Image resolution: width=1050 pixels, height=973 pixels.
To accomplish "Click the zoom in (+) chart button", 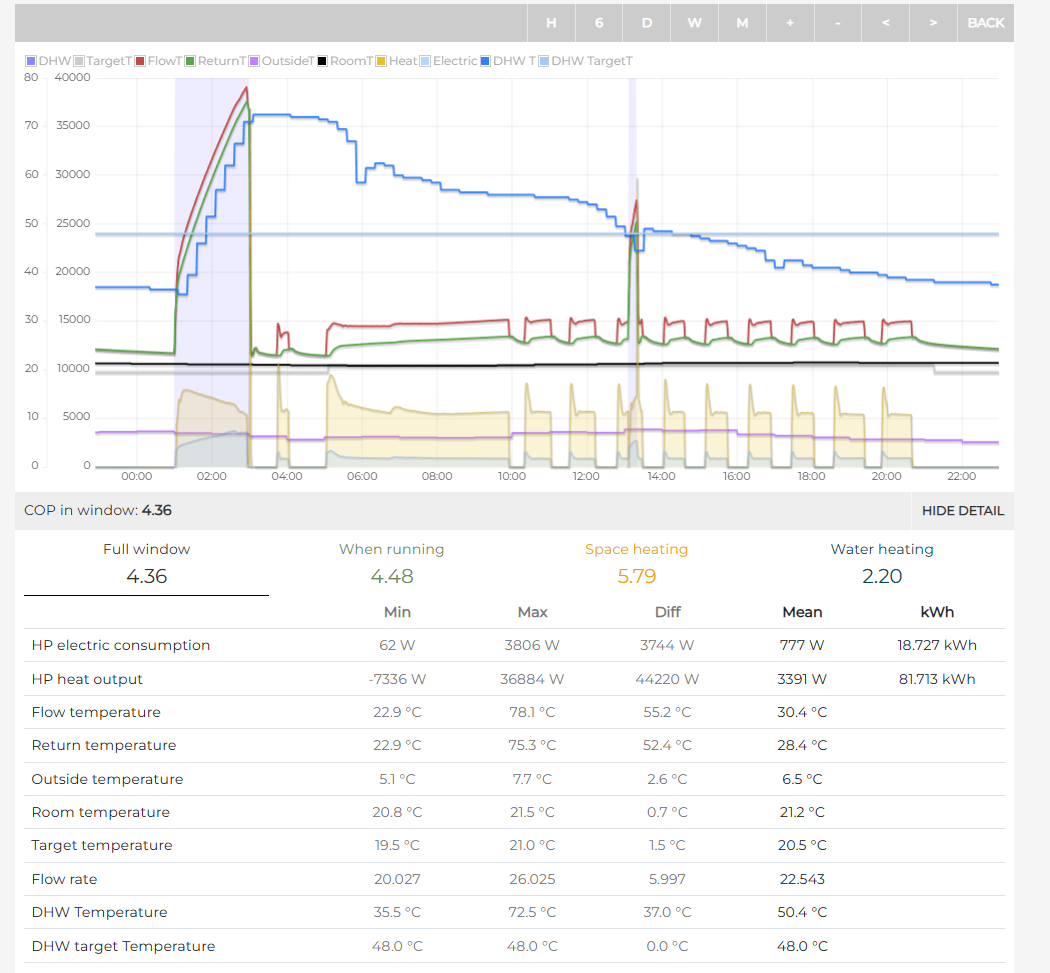I will click(790, 23).
